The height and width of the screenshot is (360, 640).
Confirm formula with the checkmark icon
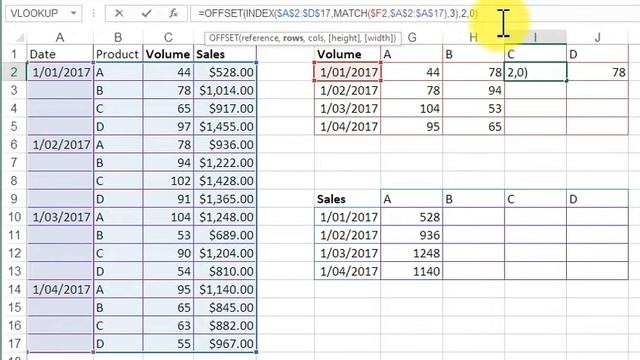coord(146,13)
